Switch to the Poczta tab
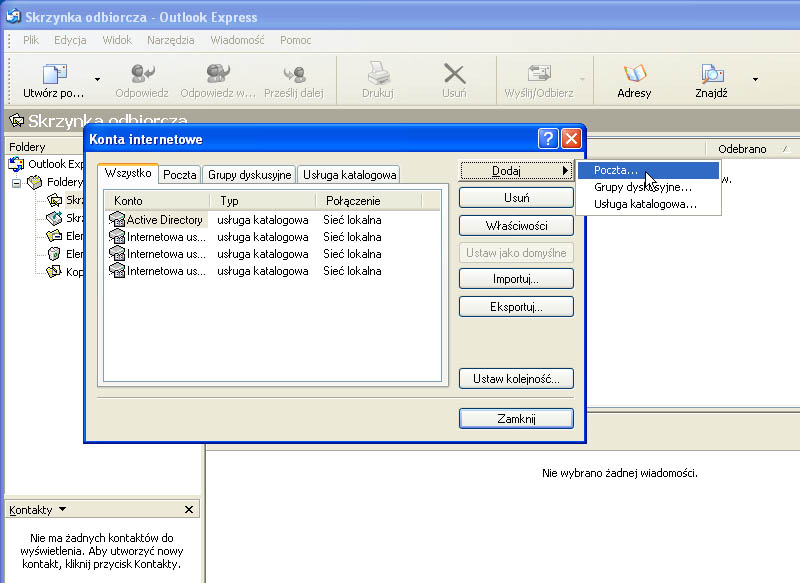The height and width of the screenshot is (583, 800). point(180,175)
